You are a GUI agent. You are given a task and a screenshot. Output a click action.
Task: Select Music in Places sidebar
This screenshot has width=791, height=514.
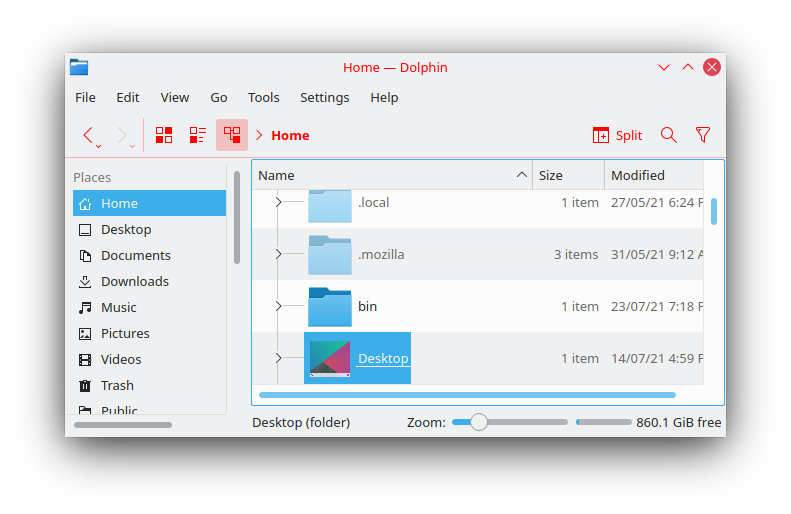coord(118,307)
